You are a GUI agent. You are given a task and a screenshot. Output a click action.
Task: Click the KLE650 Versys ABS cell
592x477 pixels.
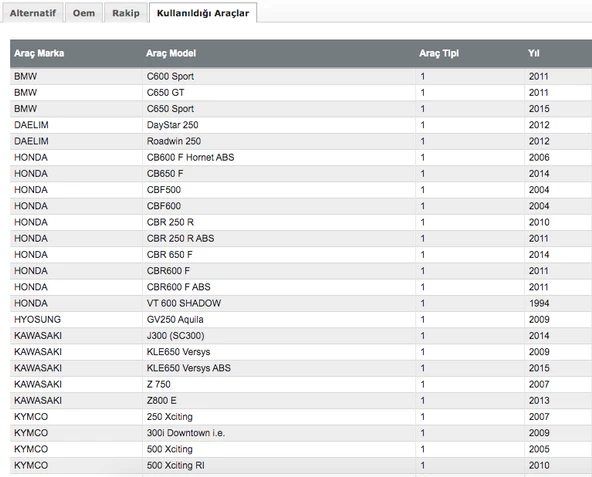279,369
